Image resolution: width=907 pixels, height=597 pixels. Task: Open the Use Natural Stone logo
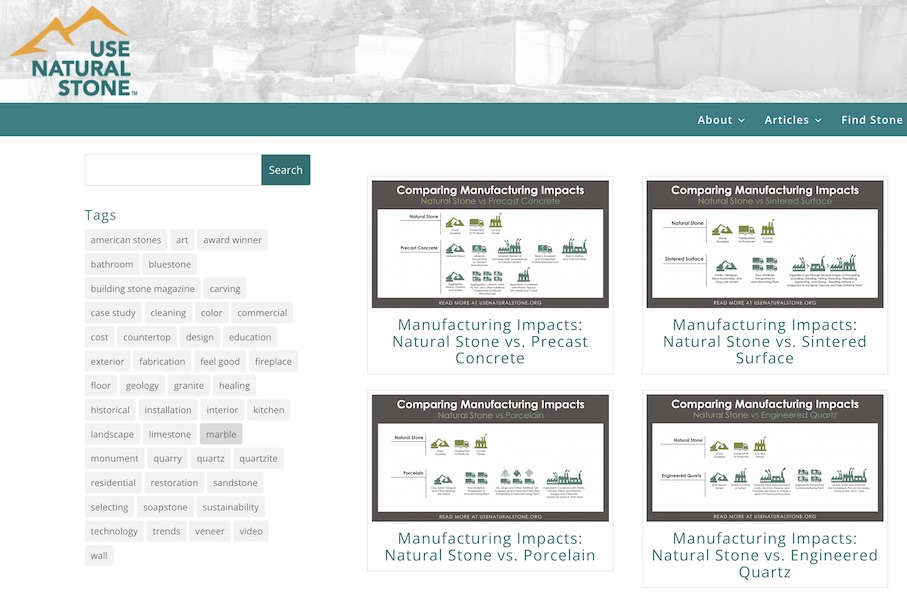[74, 52]
